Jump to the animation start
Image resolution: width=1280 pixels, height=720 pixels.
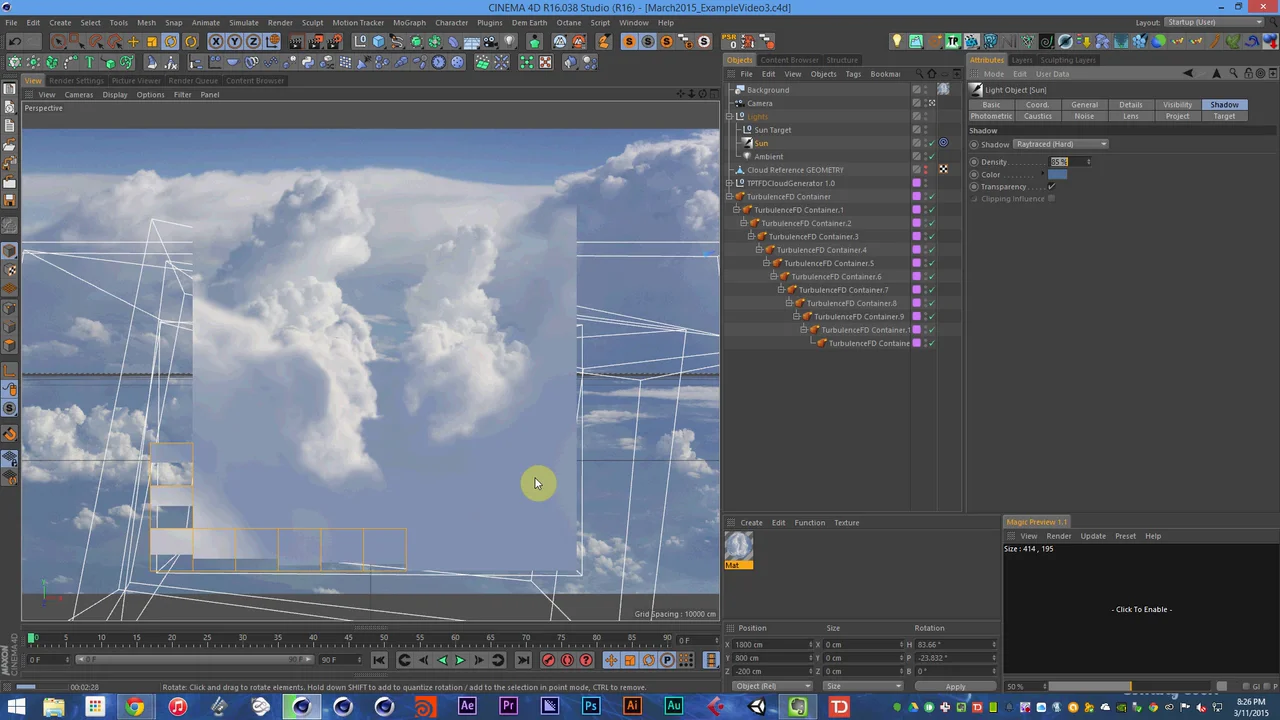click(379, 660)
